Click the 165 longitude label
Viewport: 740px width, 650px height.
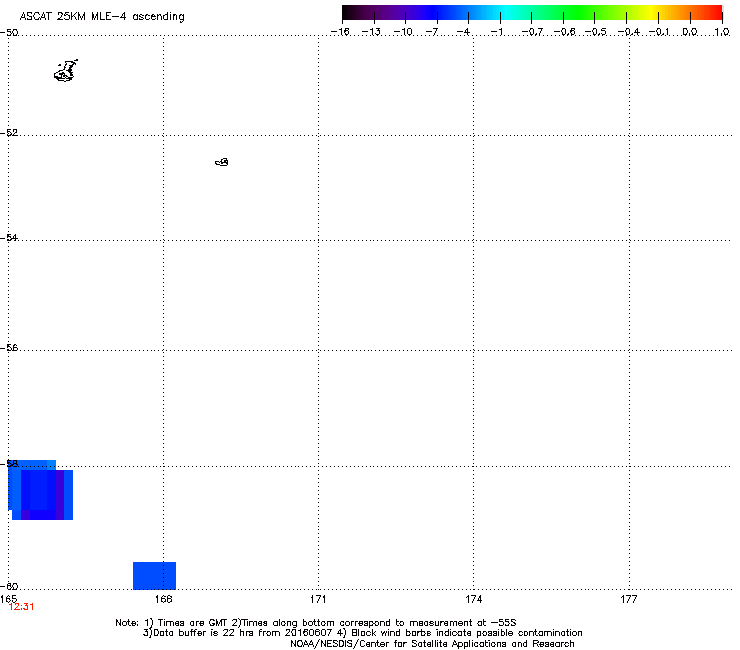(x=8, y=599)
